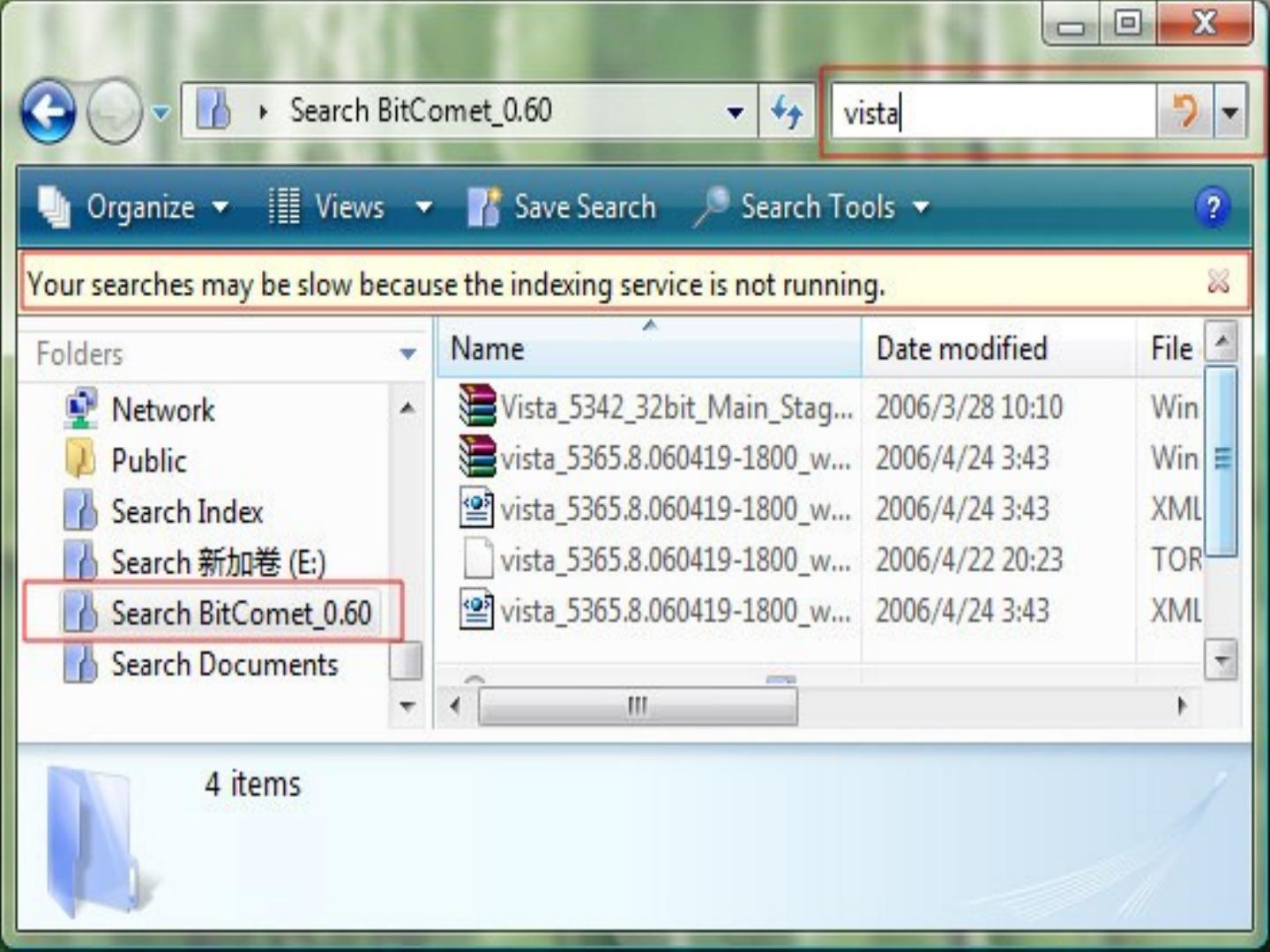Click the 2006/3/28 10:10 date cell
The width and height of the screenshot is (1270, 952).
pyautogui.click(x=969, y=408)
